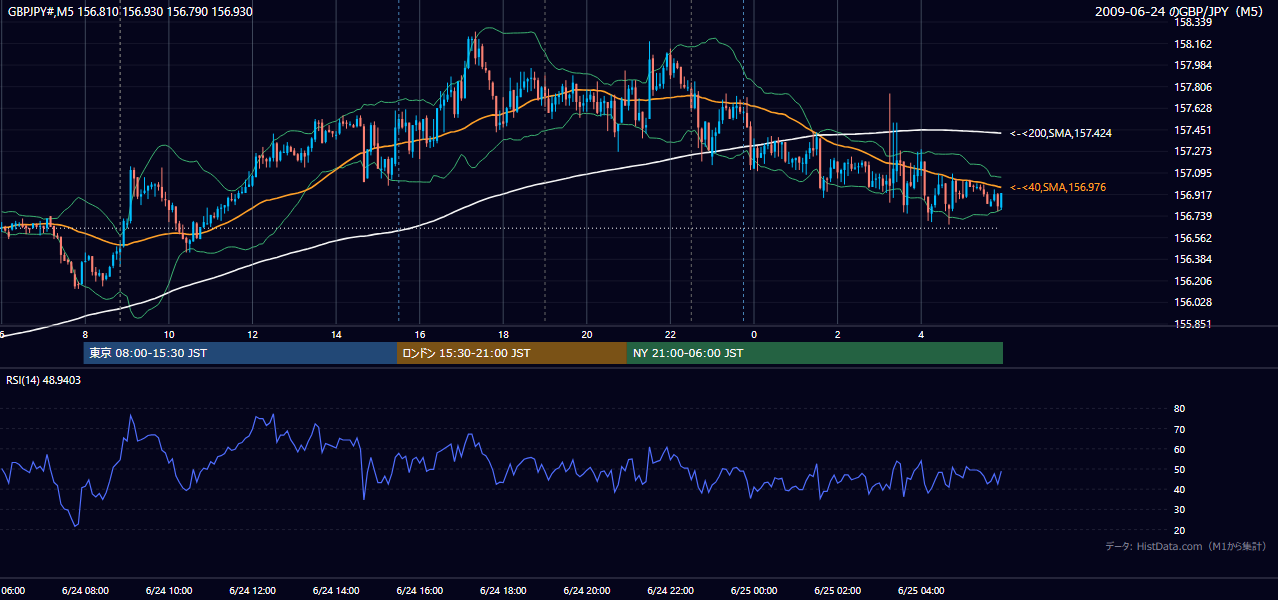
Task: Click price axis value 157.984
Action: click(x=1192, y=65)
